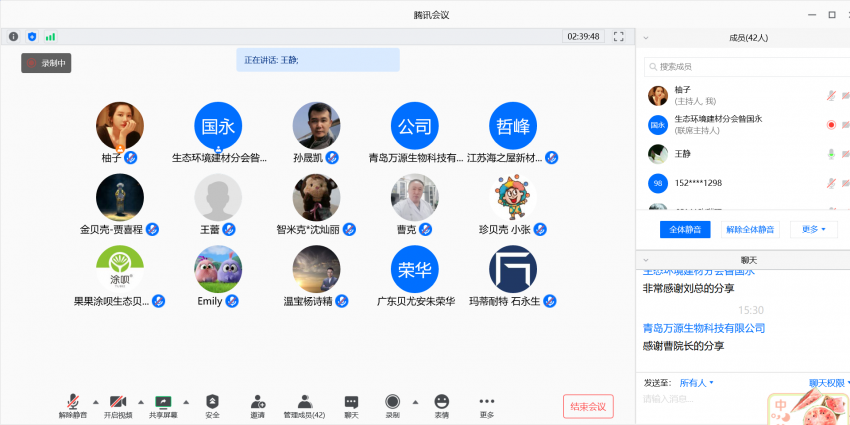Click 温宝杨诗精's avatar
The height and width of the screenshot is (425, 850).
click(x=317, y=269)
